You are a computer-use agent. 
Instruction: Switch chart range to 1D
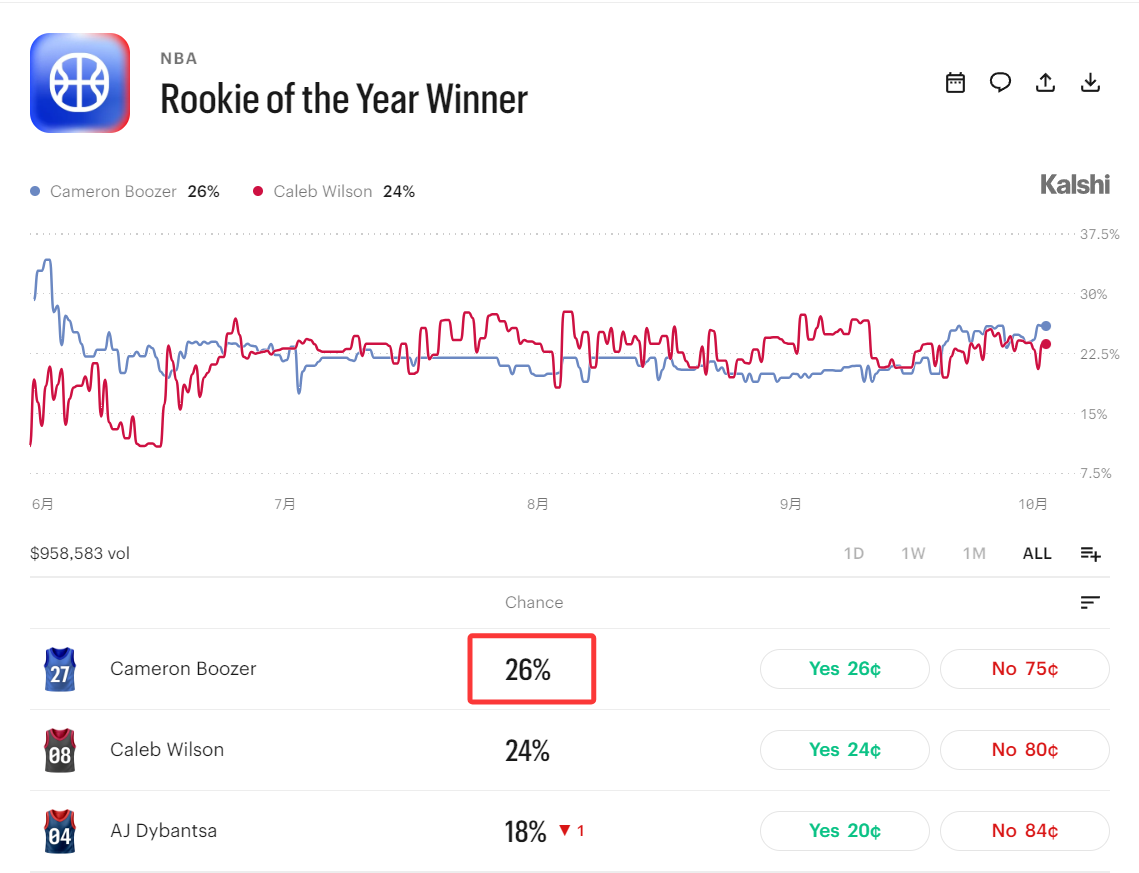tap(854, 553)
